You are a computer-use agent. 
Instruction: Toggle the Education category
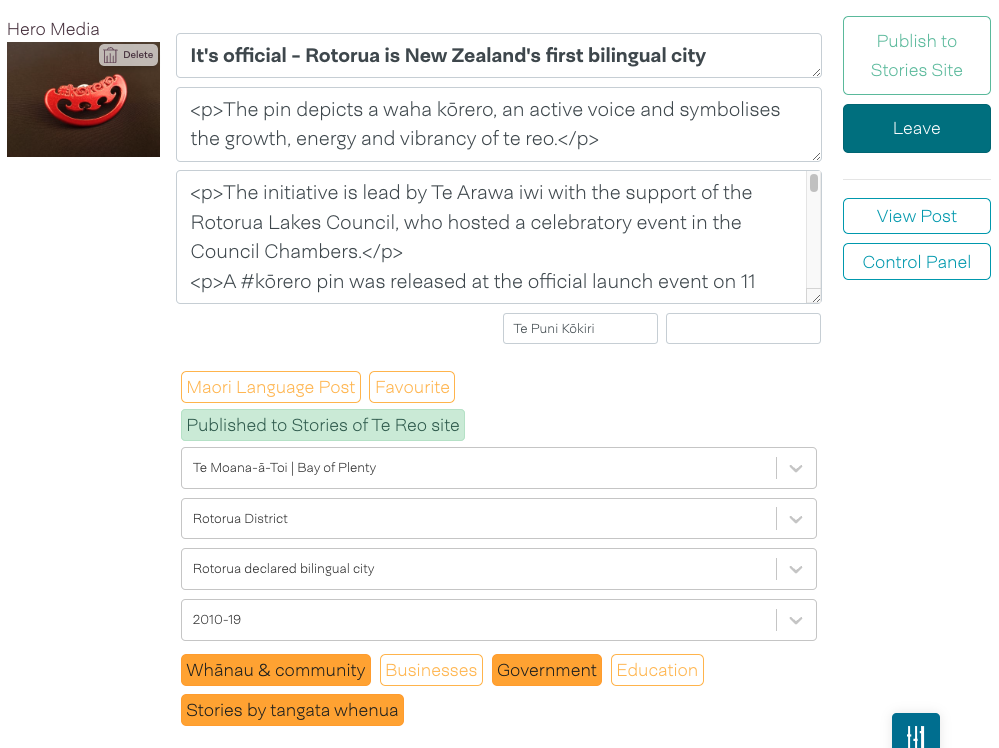pos(657,670)
